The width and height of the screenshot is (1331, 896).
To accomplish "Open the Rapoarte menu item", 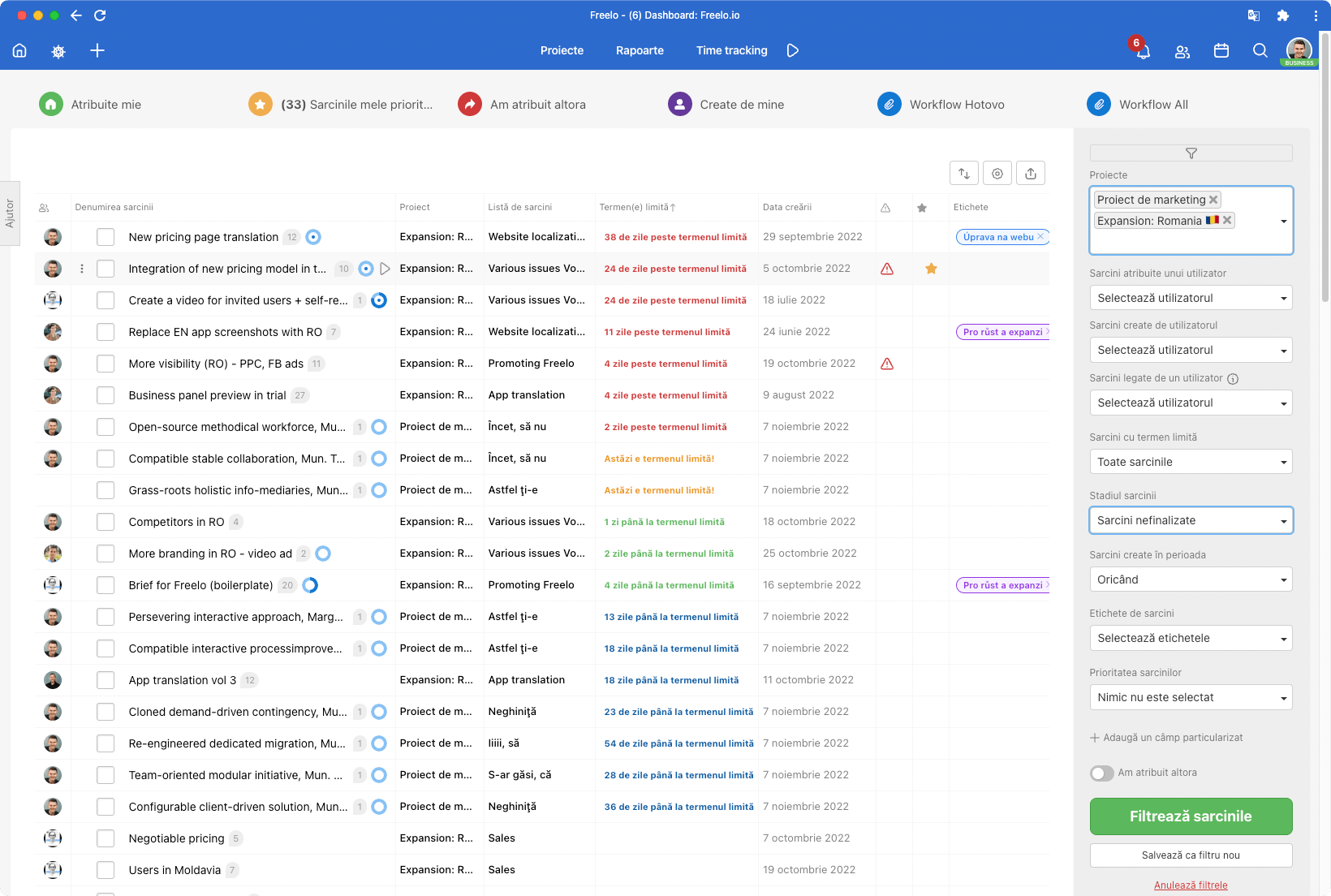I will (640, 50).
